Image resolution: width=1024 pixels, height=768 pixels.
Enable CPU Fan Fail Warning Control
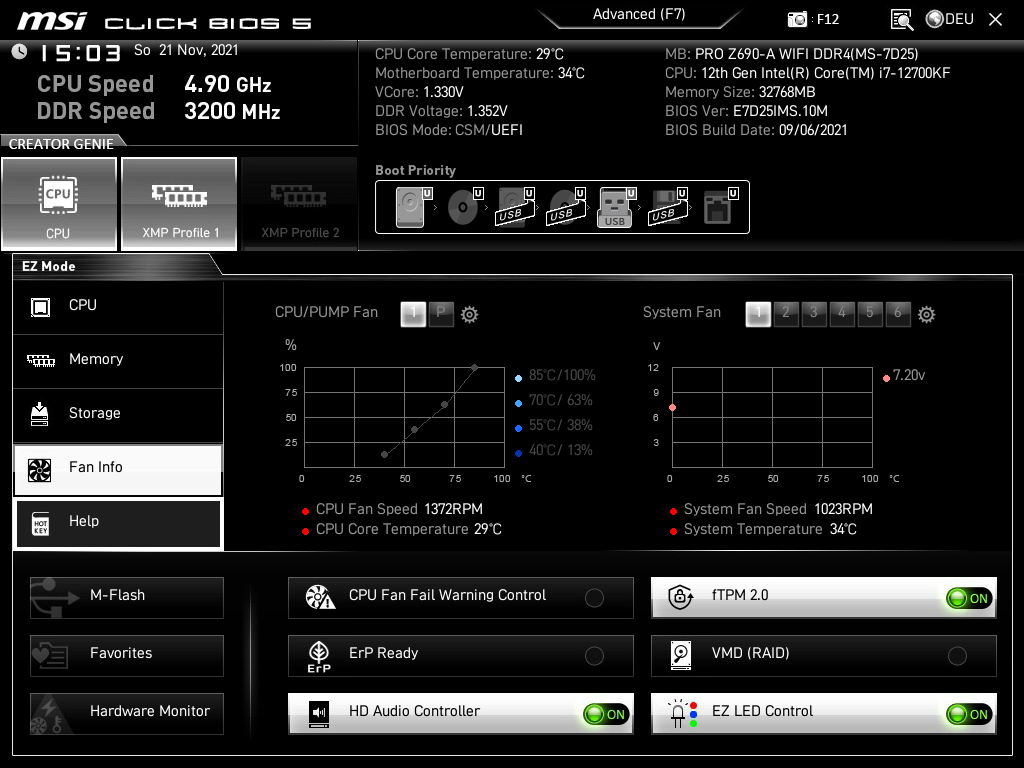[594, 598]
